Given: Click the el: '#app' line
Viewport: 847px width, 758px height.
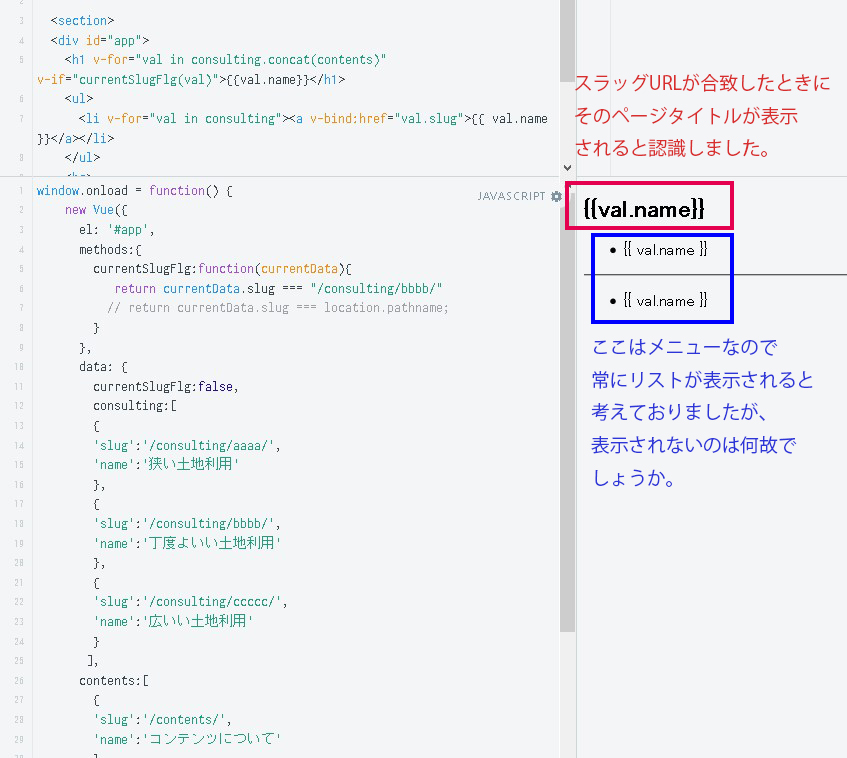Looking at the screenshot, I should (x=119, y=229).
